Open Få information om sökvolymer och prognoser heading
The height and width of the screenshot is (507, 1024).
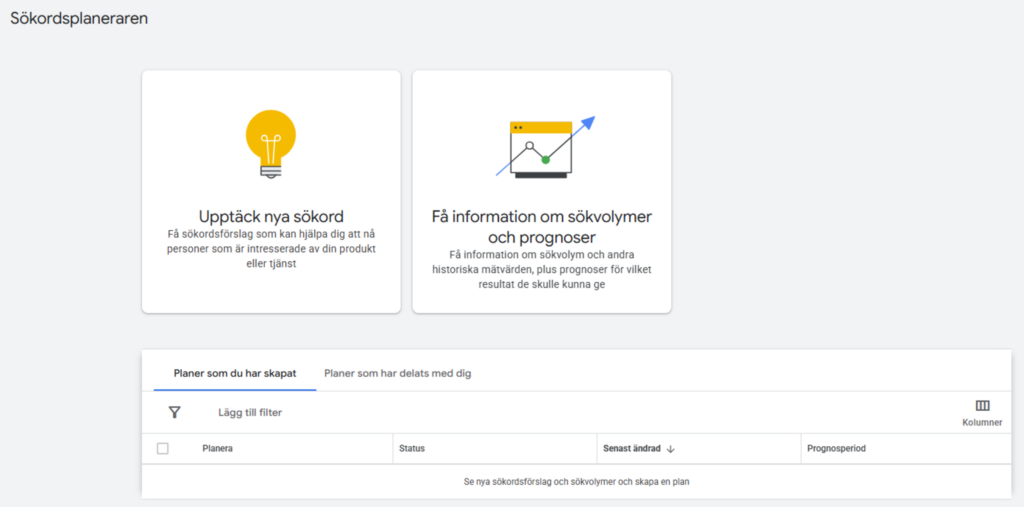(541, 227)
